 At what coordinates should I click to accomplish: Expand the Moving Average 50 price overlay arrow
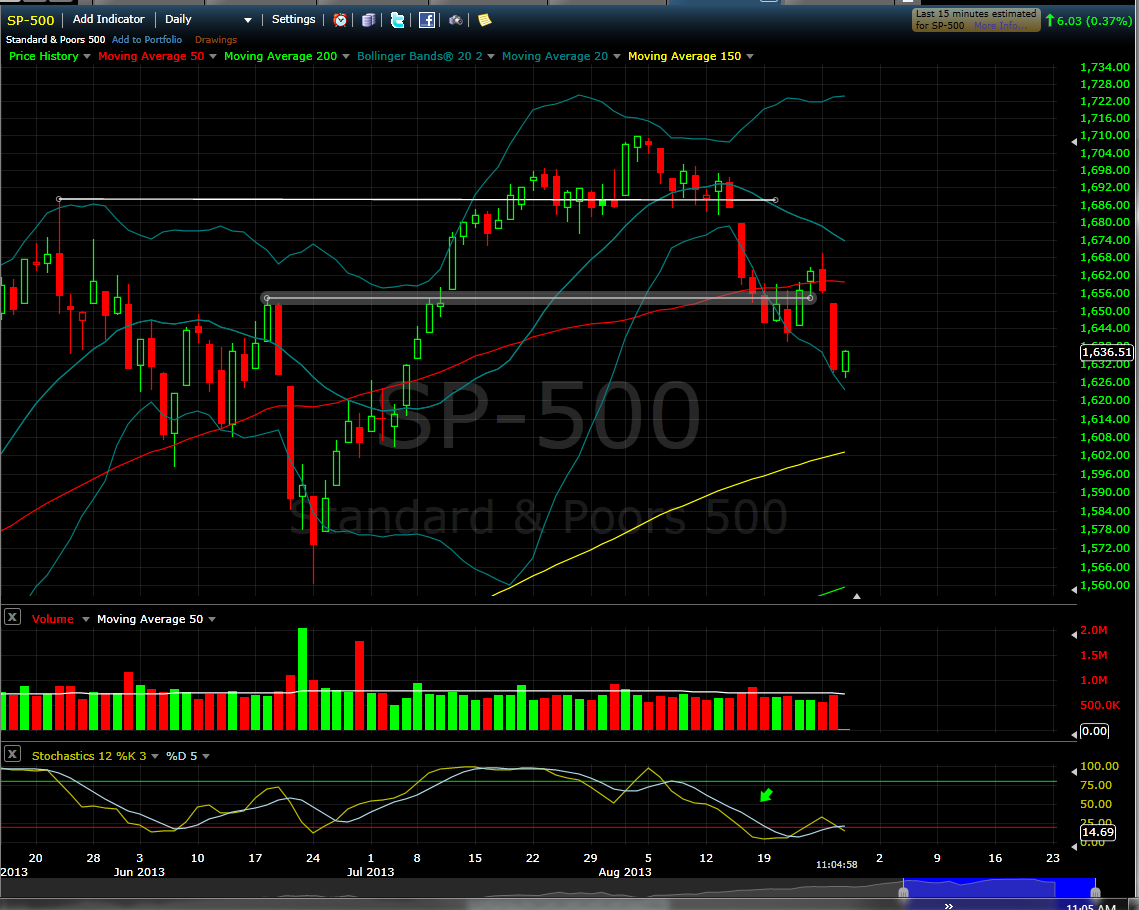pyautogui.click(x=213, y=57)
